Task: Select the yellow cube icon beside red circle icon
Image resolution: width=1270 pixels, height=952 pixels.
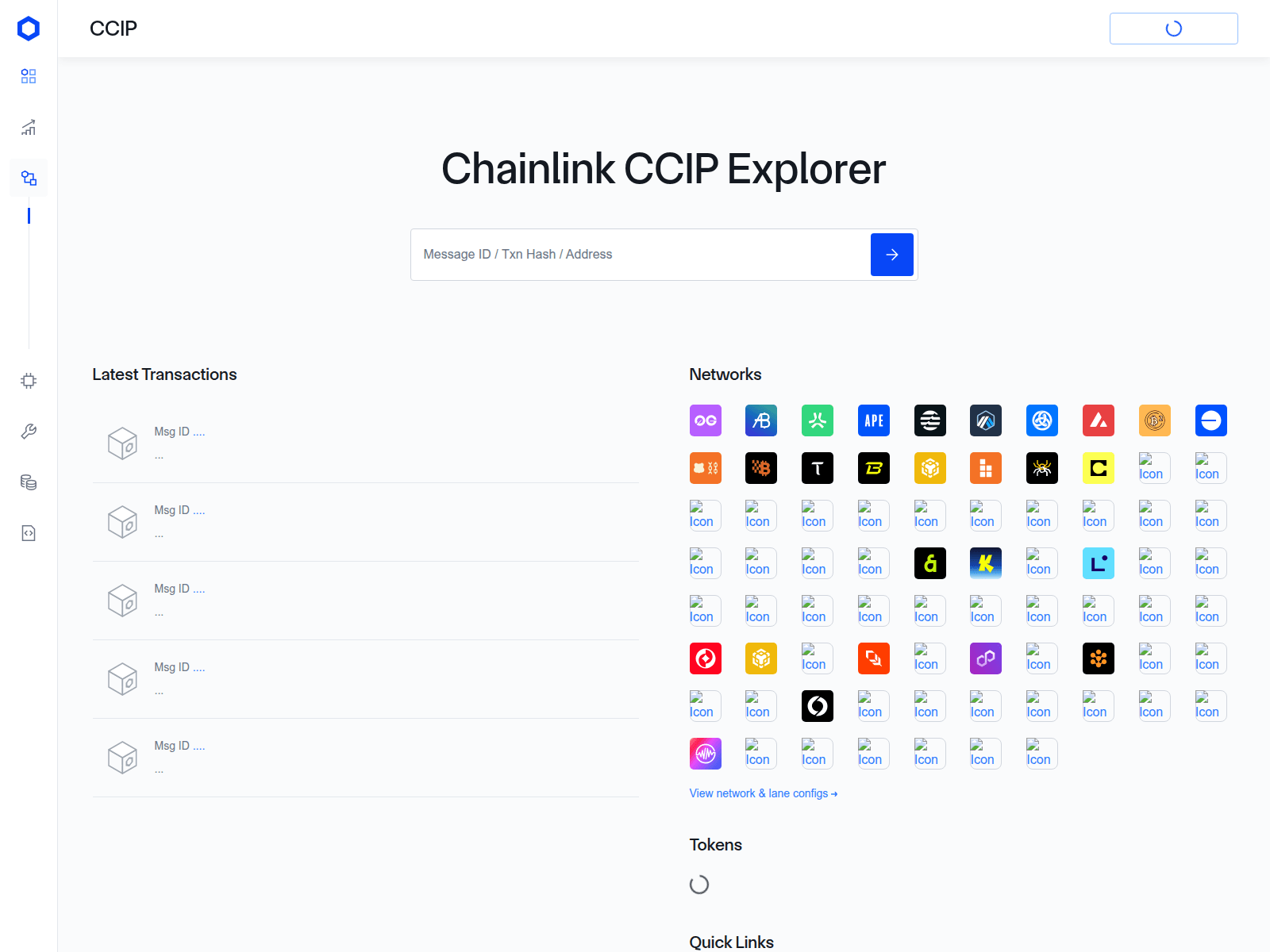Action: tap(761, 658)
